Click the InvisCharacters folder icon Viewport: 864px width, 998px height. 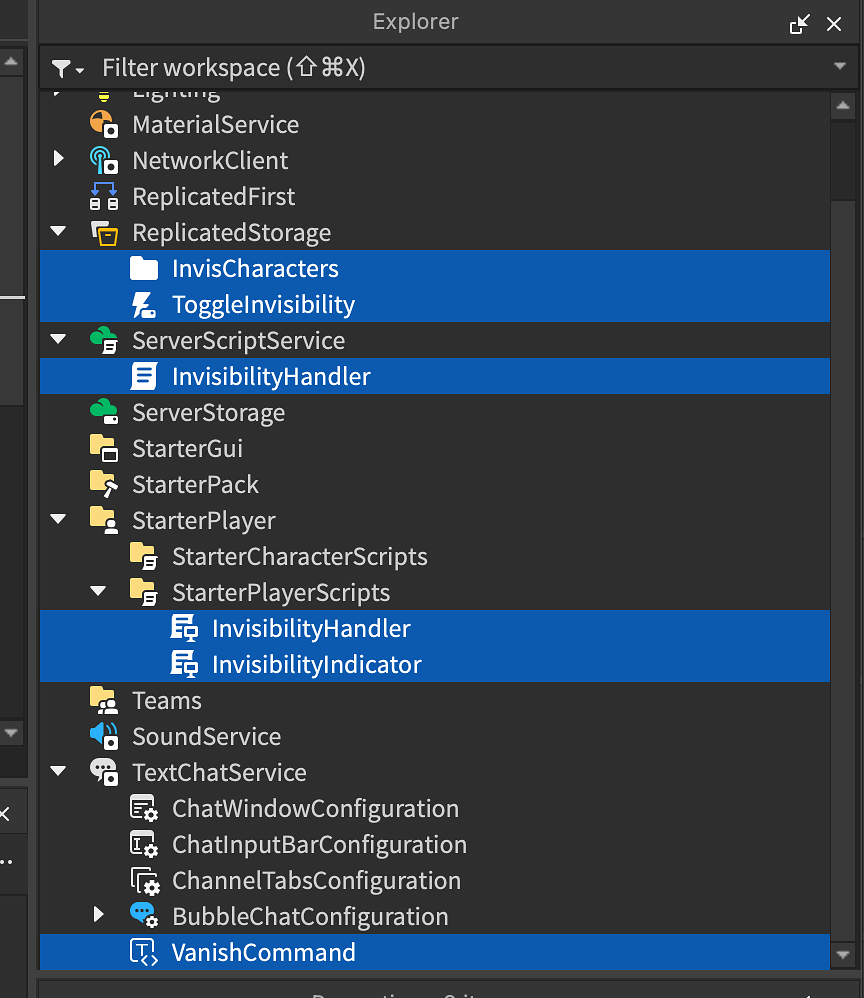point(144,268)
